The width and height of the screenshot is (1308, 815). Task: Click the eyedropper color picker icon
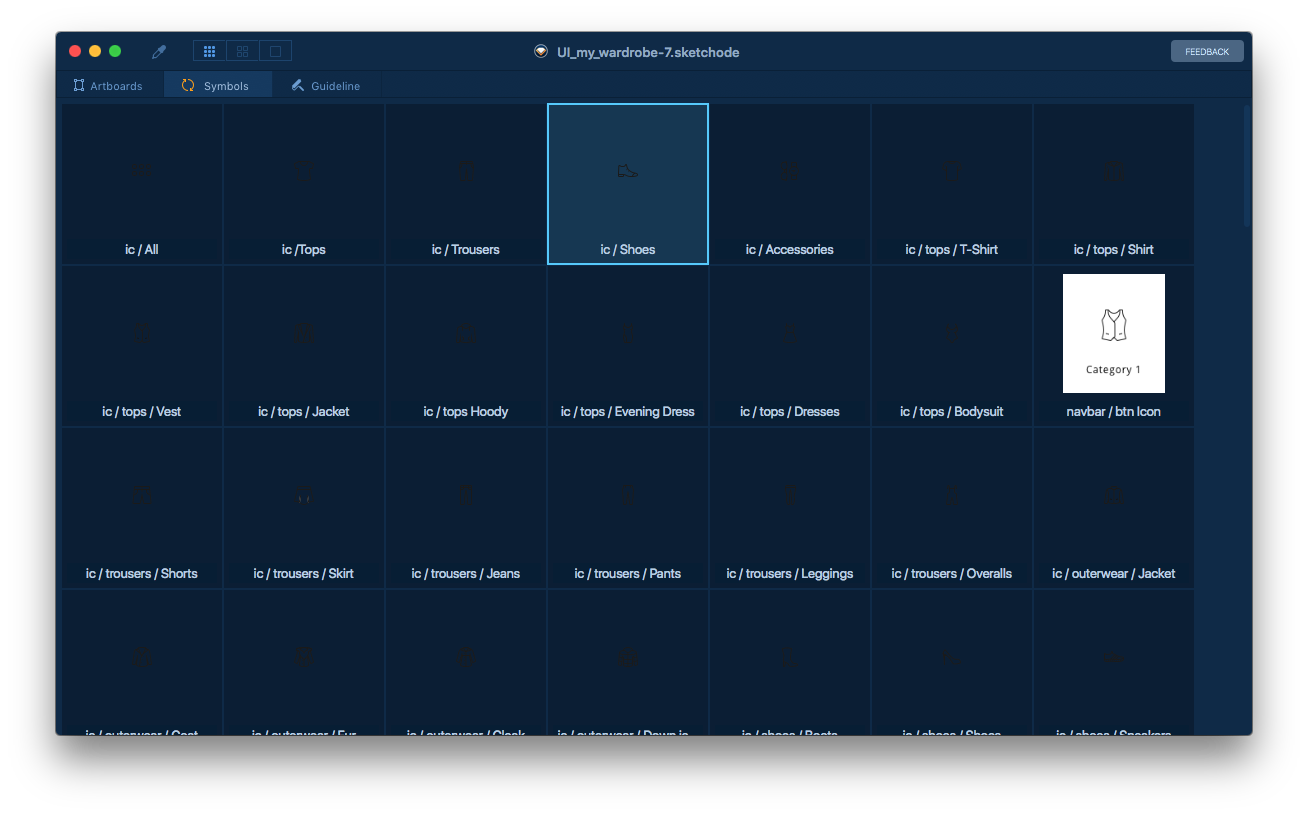[159, 52]
